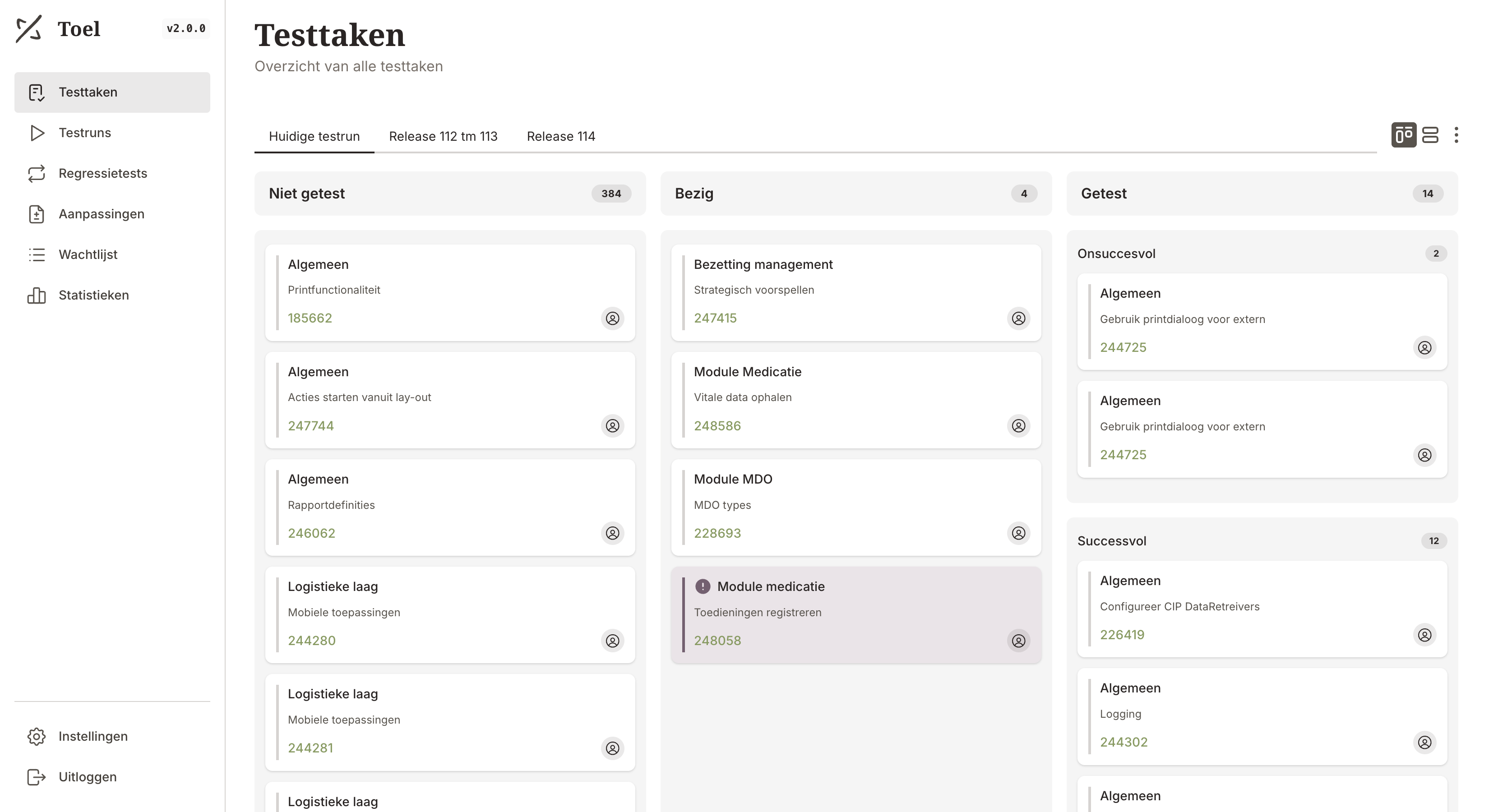Click the Successvol count badge showing 12

1434,541
